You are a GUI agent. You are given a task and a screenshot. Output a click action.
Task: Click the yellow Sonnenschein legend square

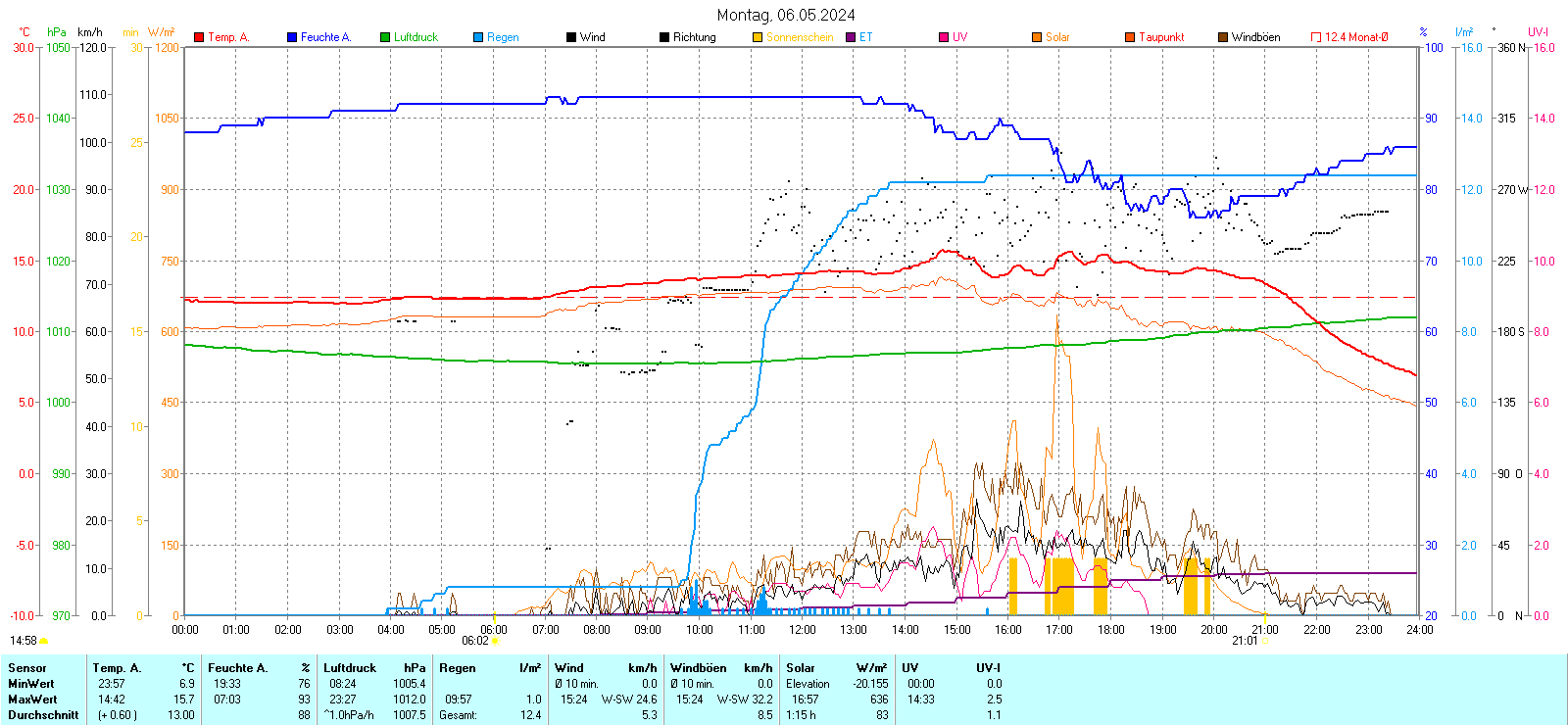click(758, 37)
